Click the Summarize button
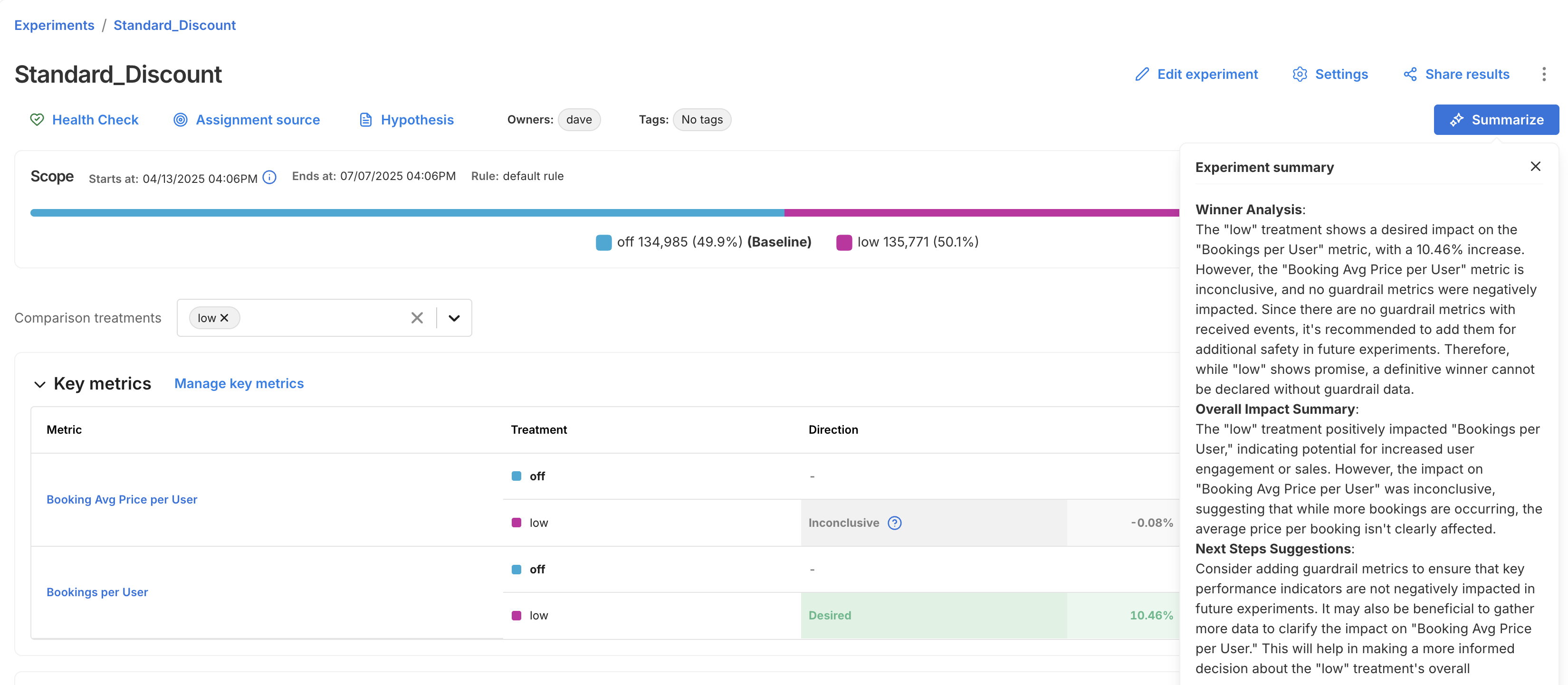Viewport: 1568px width, 685px height. click(1496, 120)
